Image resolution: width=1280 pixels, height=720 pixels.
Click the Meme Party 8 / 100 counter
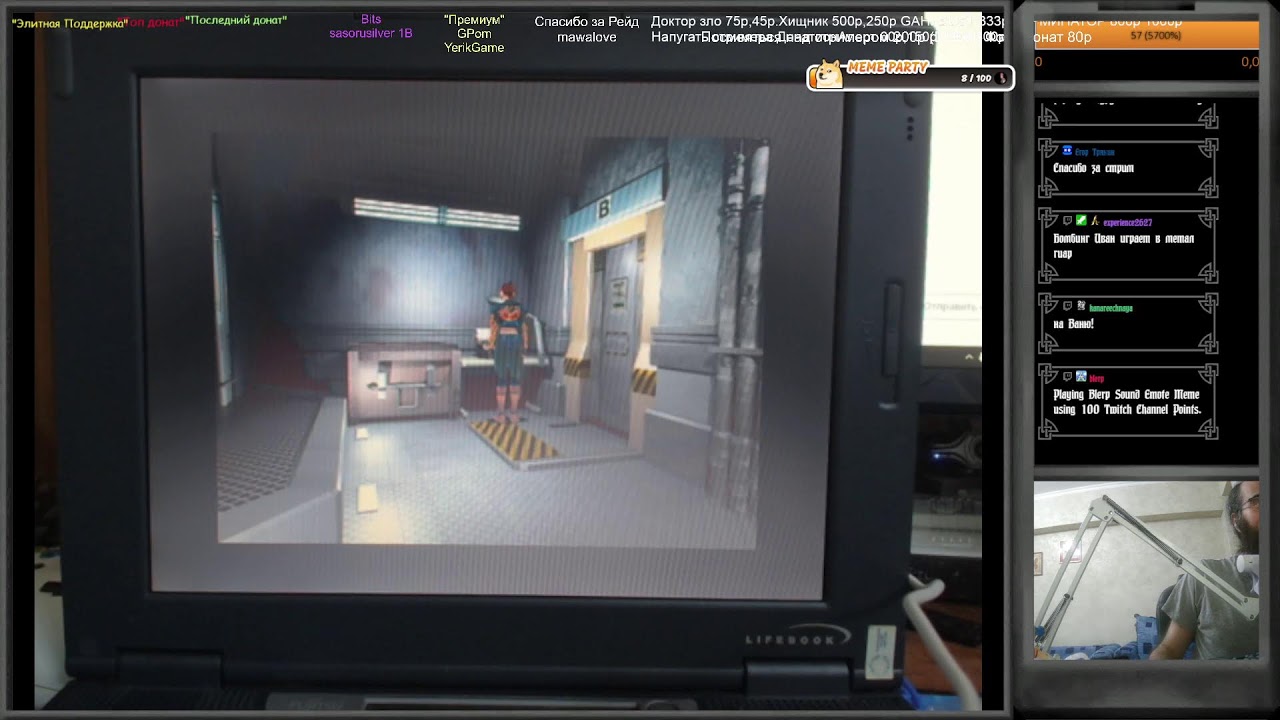(x=976, y=78)
